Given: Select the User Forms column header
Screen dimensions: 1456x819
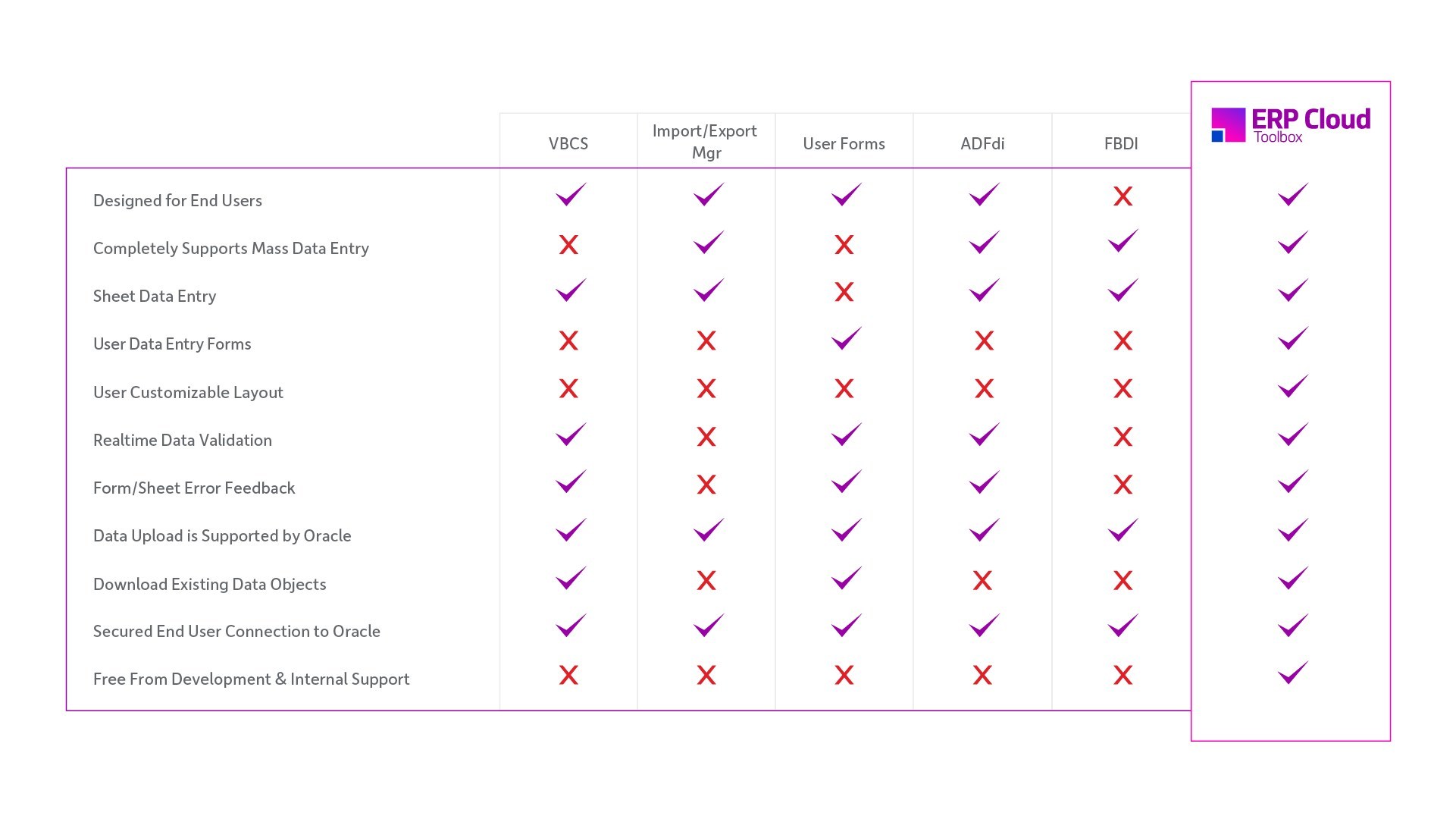Looking at the screenshot, I should click(x=844, y=143).
